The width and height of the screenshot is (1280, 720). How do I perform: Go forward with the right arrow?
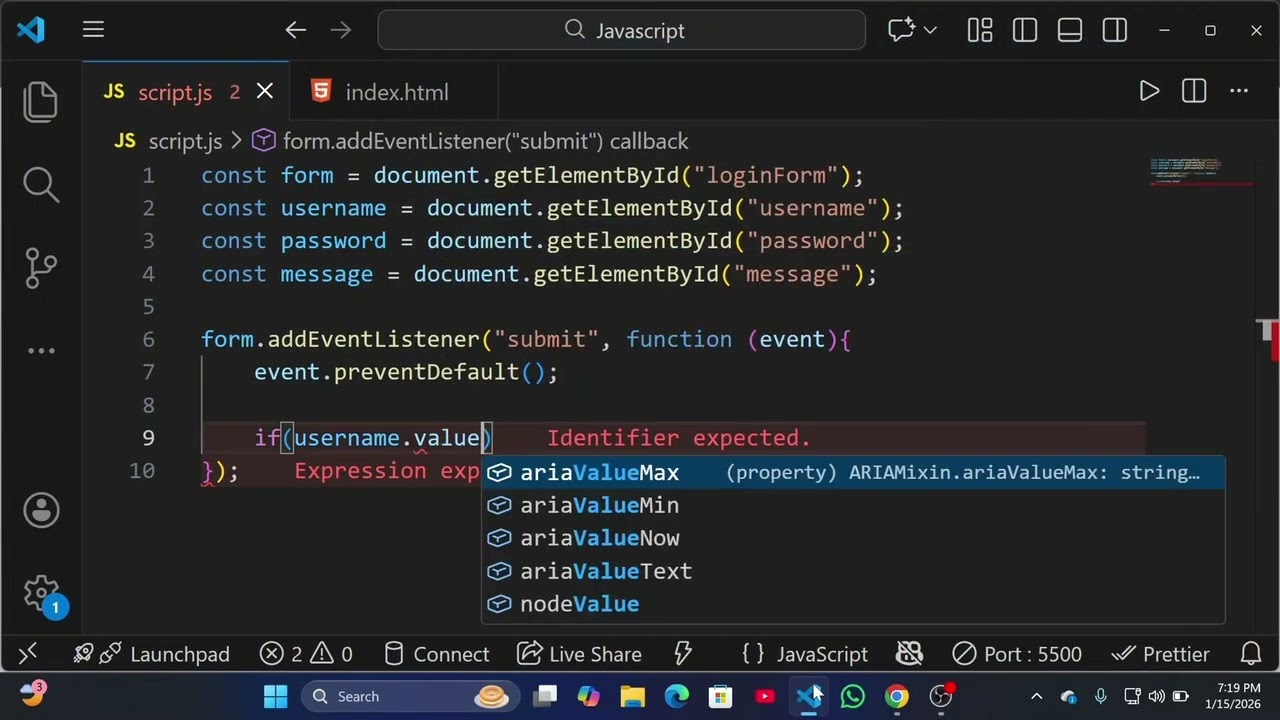click(x=341, y=30)
